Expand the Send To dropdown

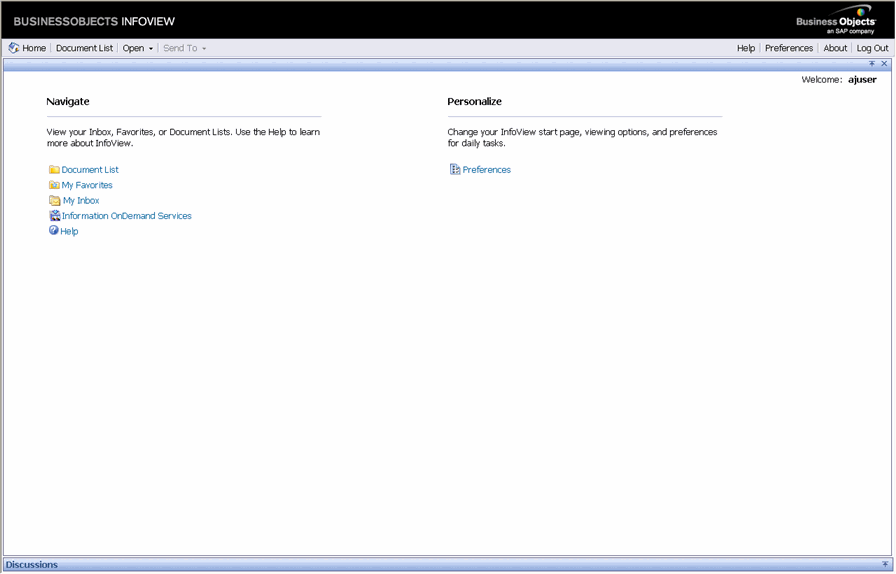tap(185, 48)
